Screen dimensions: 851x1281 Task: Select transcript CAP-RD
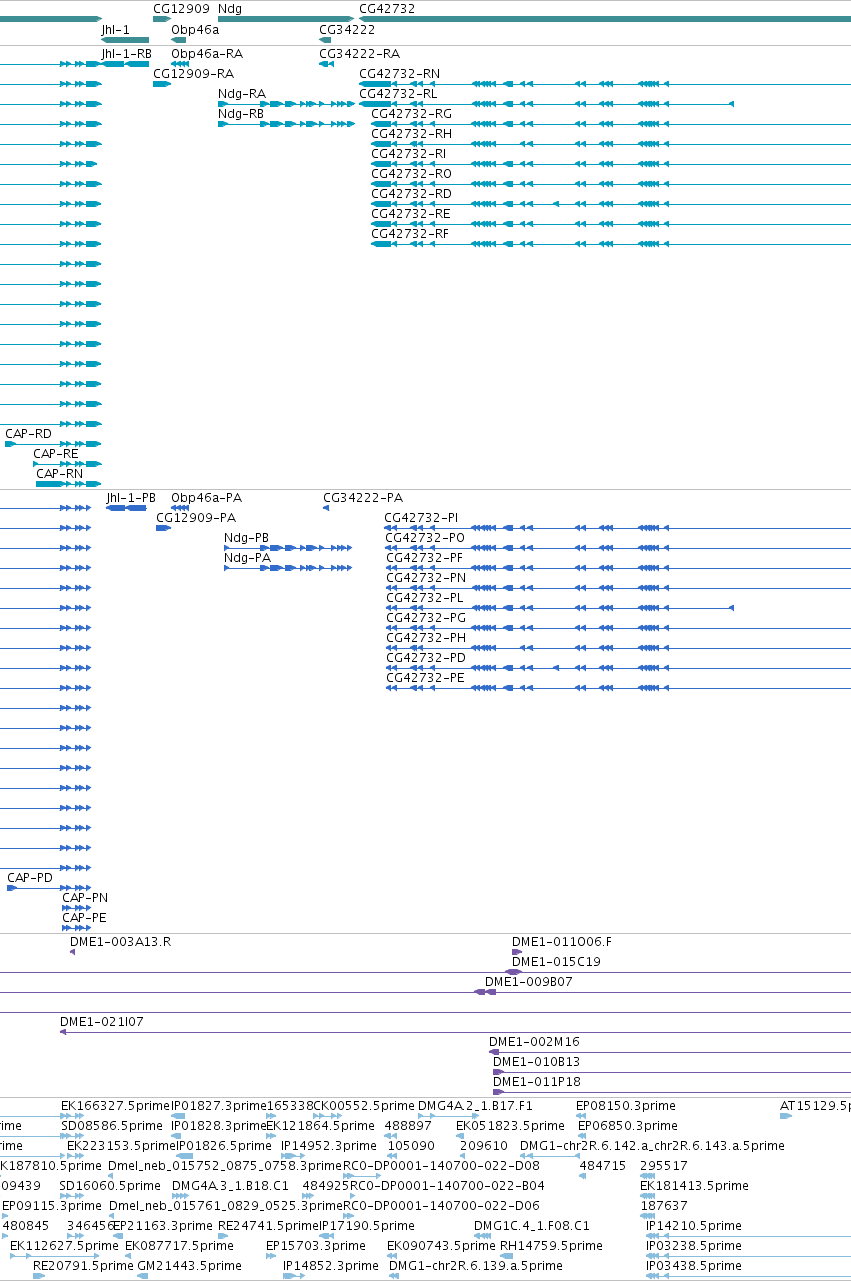click(28, 433)
